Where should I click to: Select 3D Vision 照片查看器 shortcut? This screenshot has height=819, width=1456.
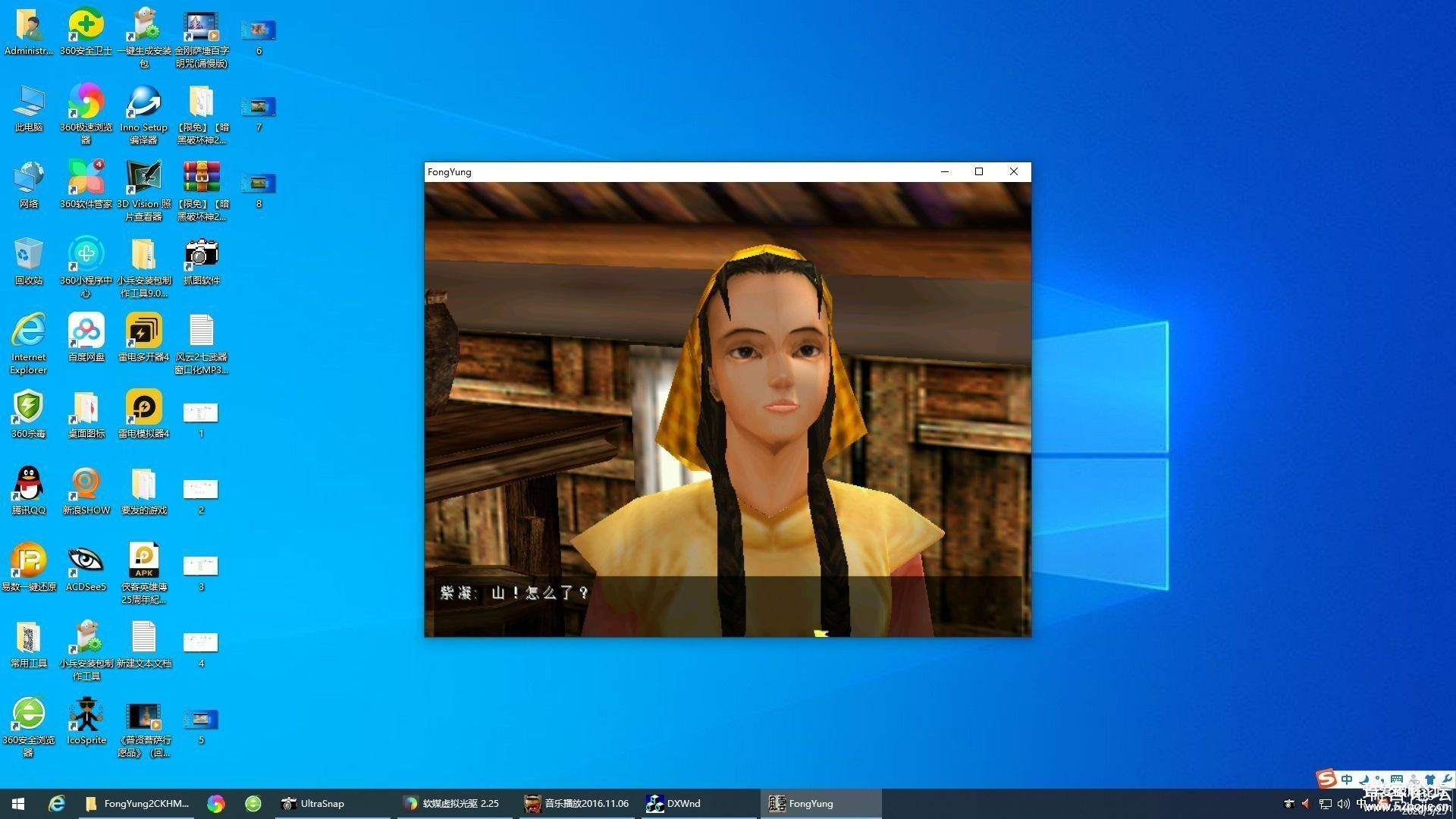click(x=143, y=190)
